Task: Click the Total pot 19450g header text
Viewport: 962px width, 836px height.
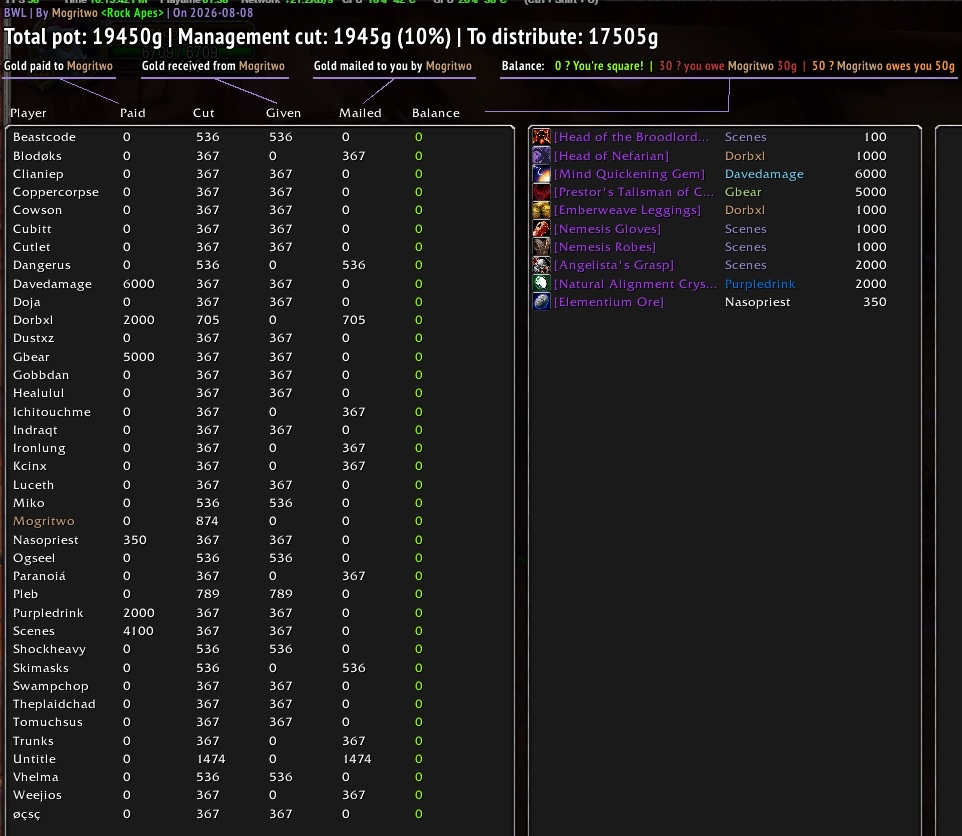Action: point(83,37)
